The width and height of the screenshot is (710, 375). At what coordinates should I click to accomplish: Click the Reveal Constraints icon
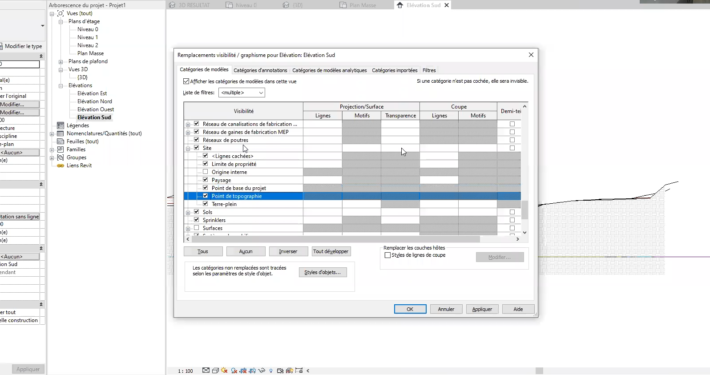tap(299, 370)
